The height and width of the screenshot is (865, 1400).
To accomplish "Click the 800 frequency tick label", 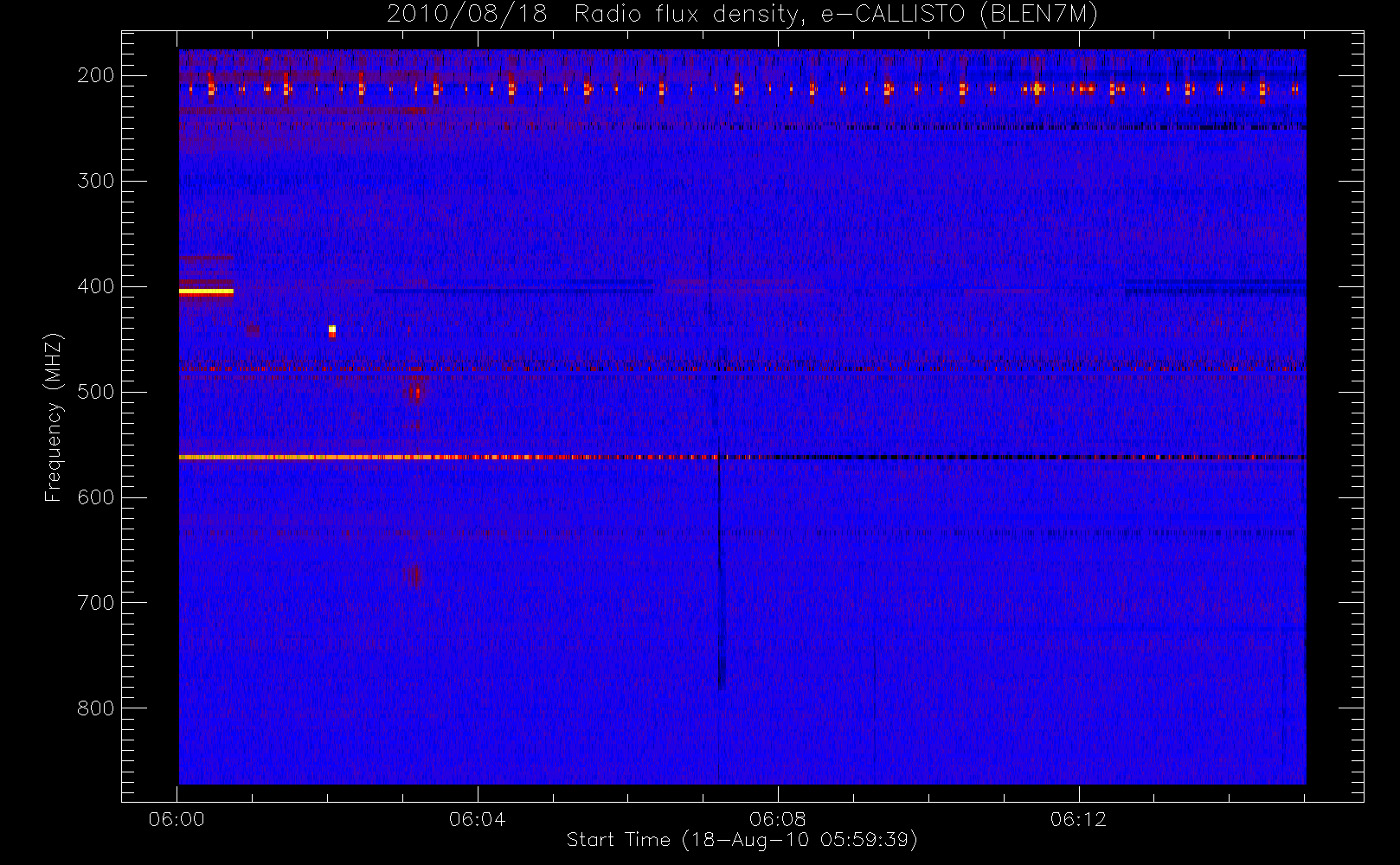I will (95, 708).
